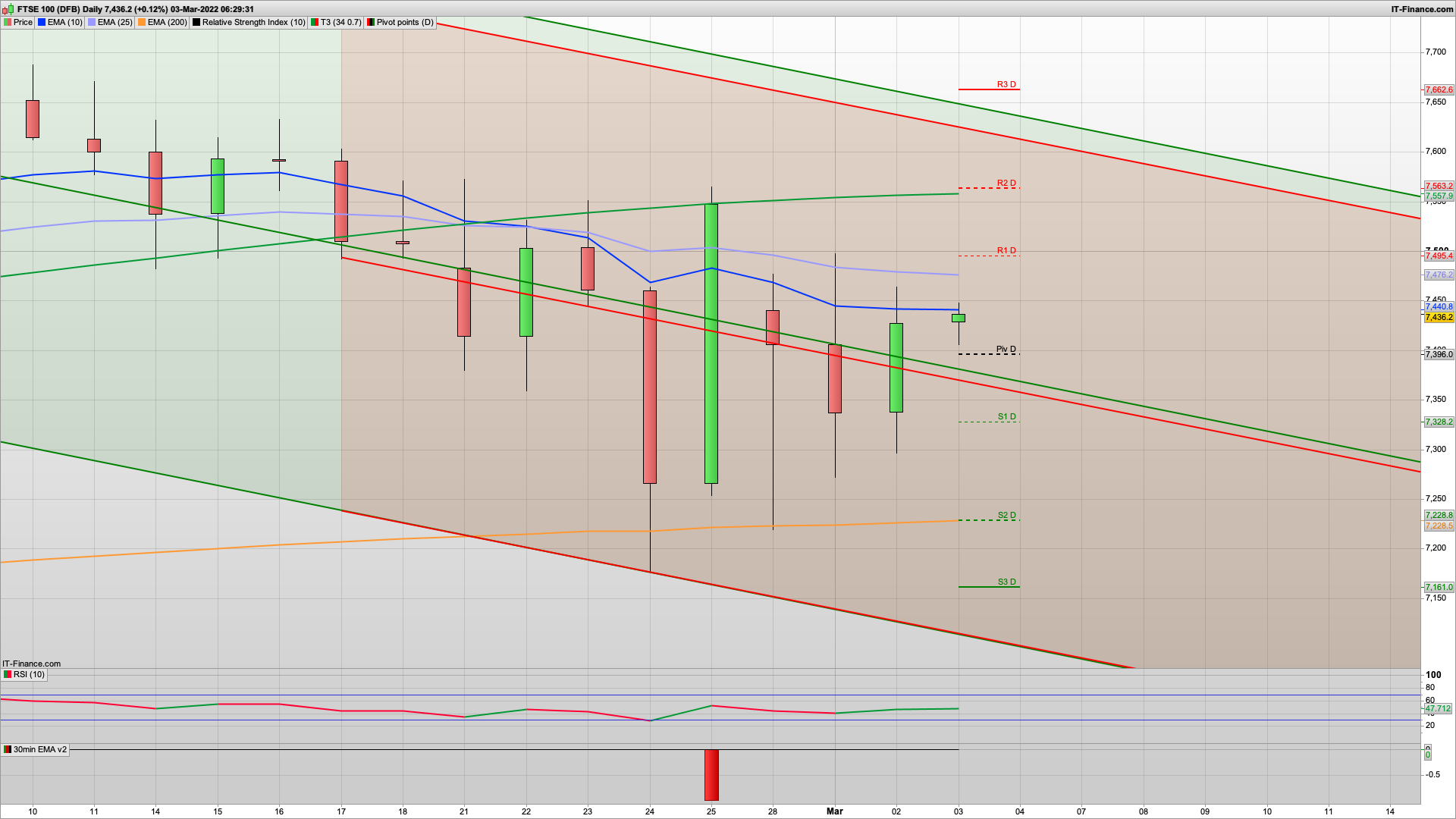Click the 7,228.8 S2 price tag
The width and height of the screenshot is (1456, 819).
click(x=1439, y=515)
